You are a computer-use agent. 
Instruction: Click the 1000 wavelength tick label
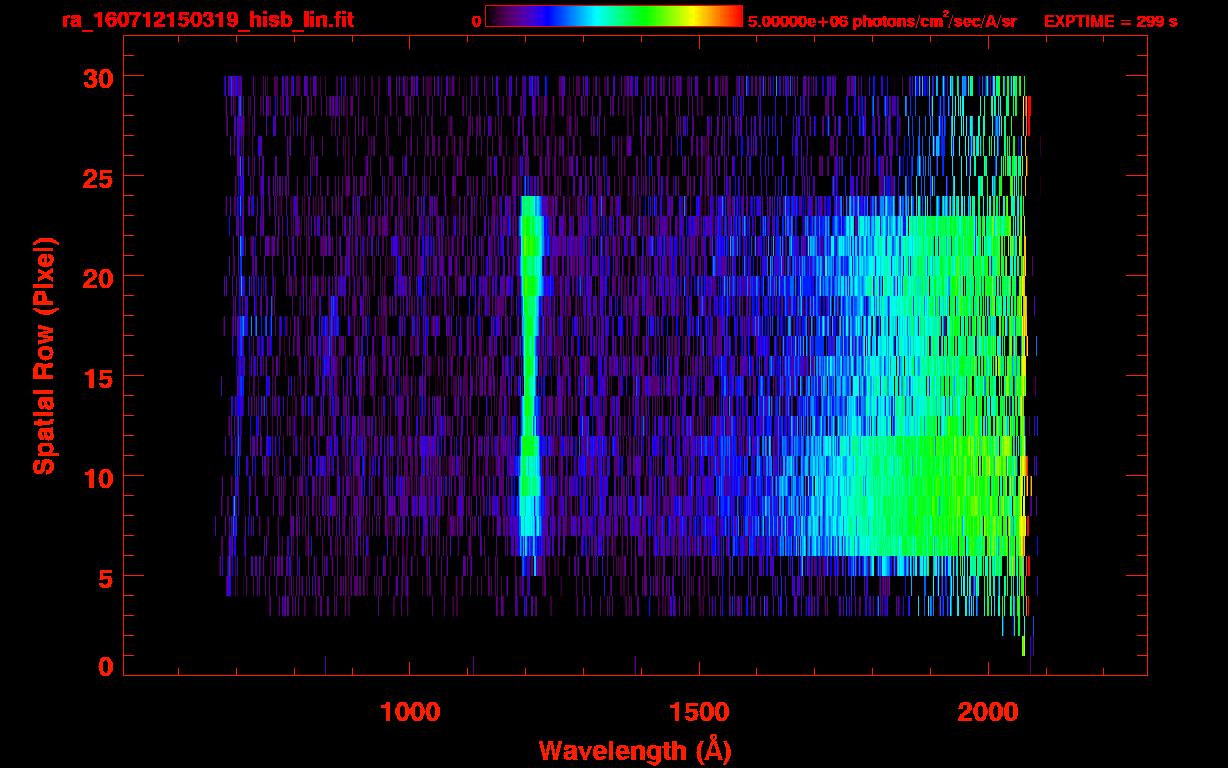coord(411,712)
